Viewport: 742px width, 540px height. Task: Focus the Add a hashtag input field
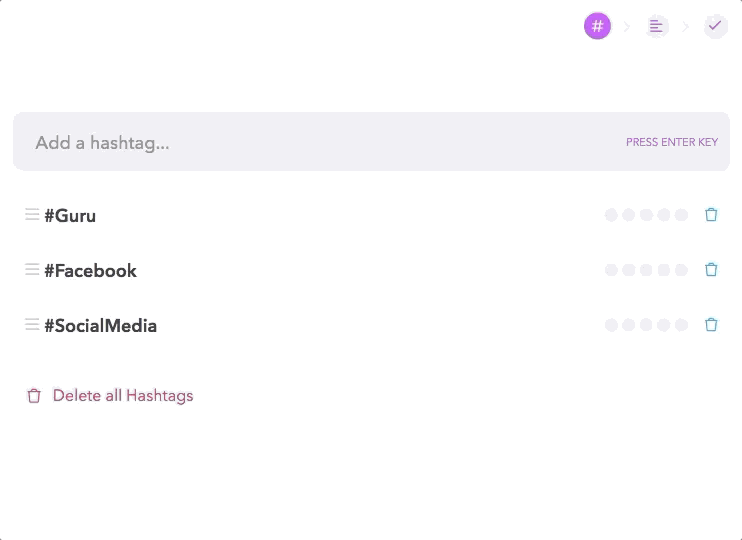point(371,142)
